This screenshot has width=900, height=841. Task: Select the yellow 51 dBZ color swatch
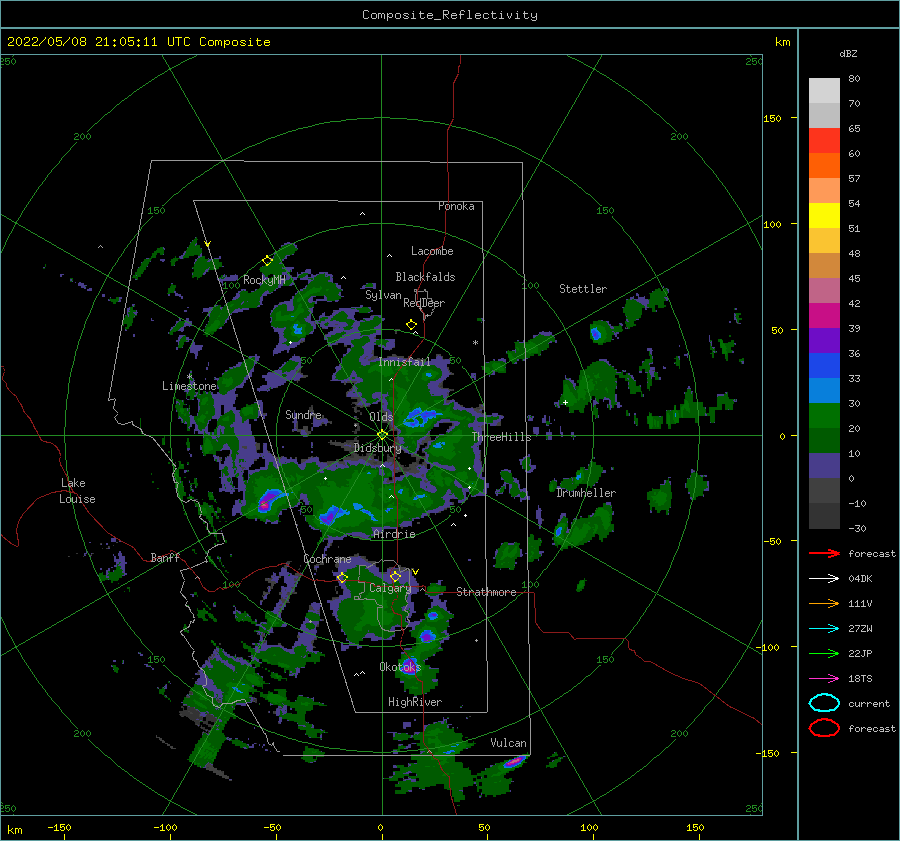(824, 216)
